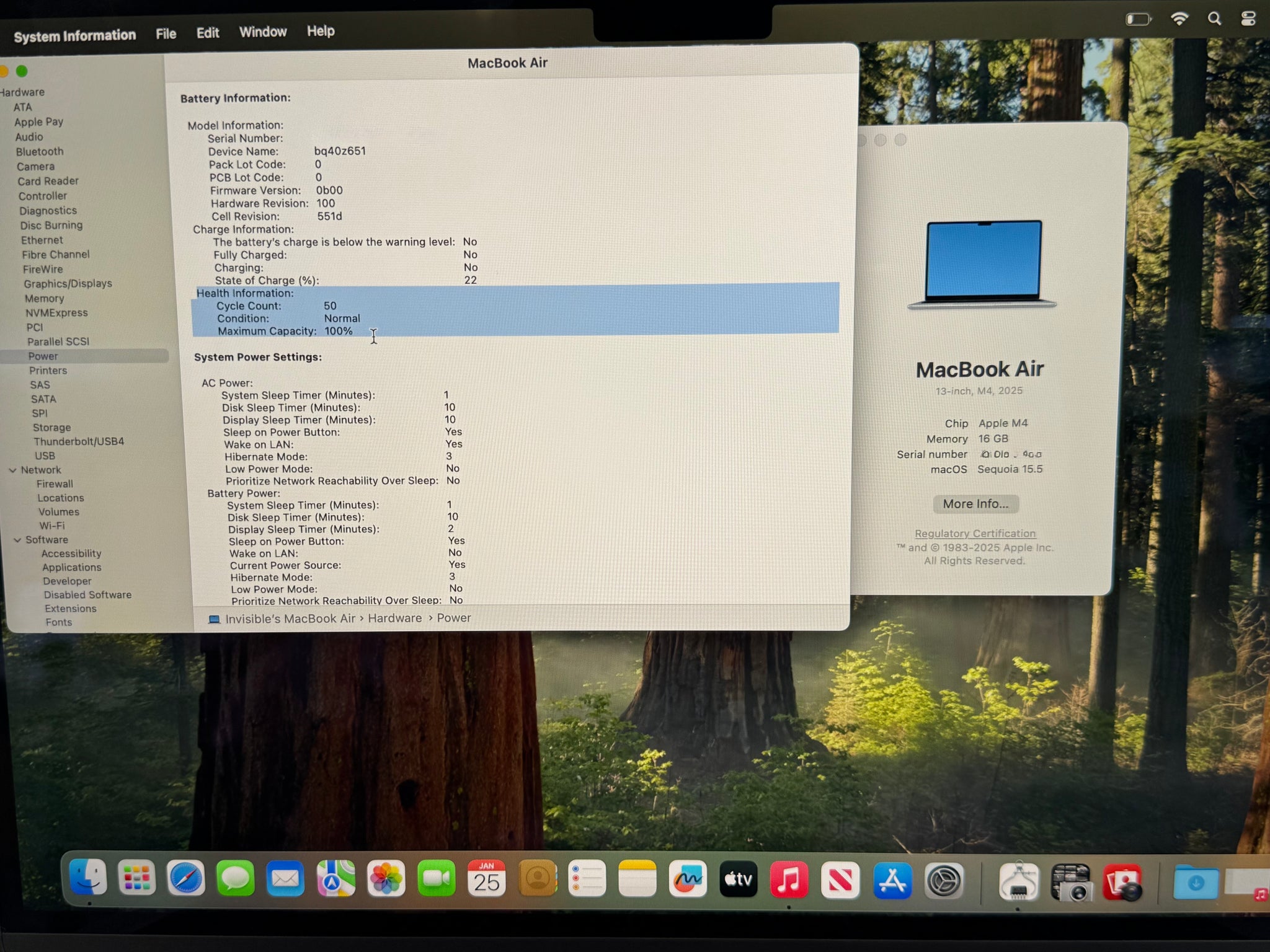Collapse the Software section chevron
Image resolution: width=1270 pixels, height=952 pixels.
tap(17, 540)
